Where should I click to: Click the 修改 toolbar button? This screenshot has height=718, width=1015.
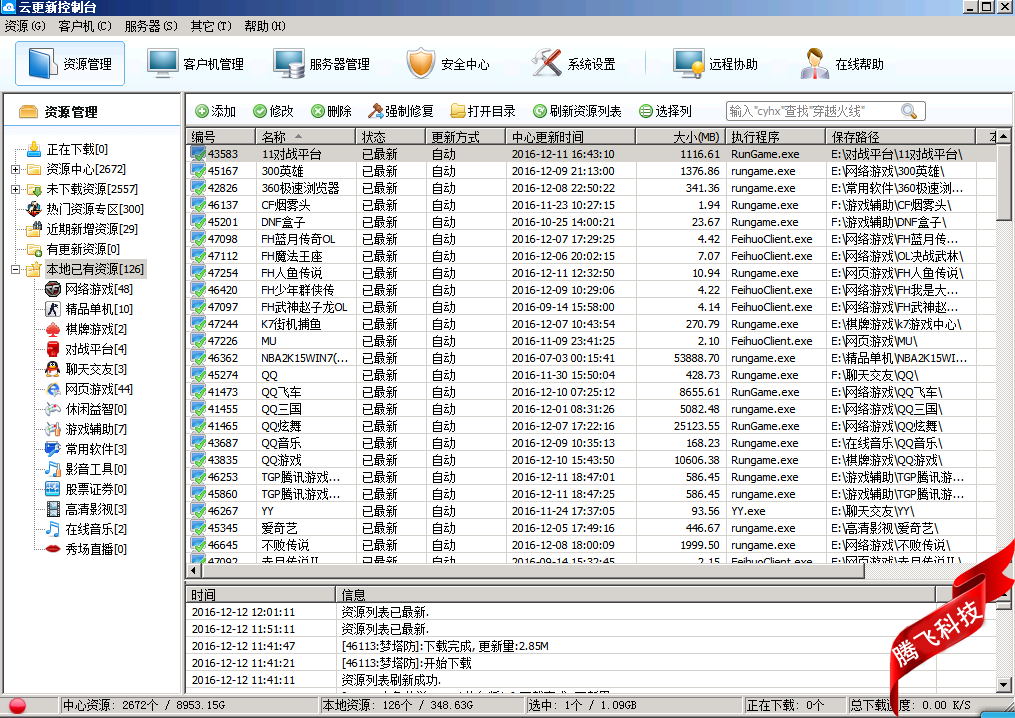click(273, 111)
